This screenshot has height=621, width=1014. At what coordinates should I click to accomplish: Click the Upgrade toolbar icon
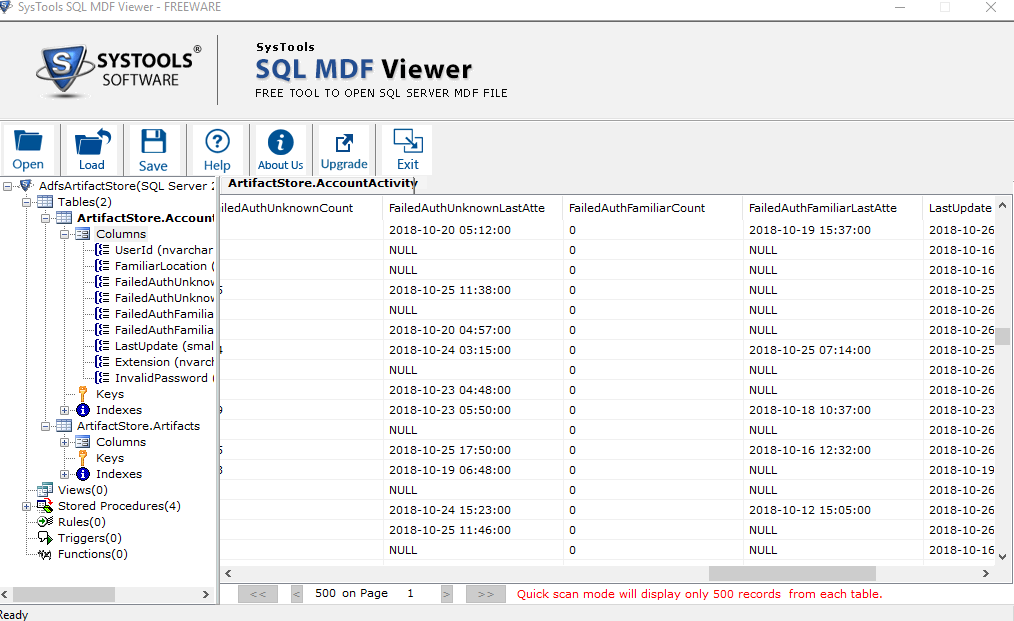tap(344, 143)
